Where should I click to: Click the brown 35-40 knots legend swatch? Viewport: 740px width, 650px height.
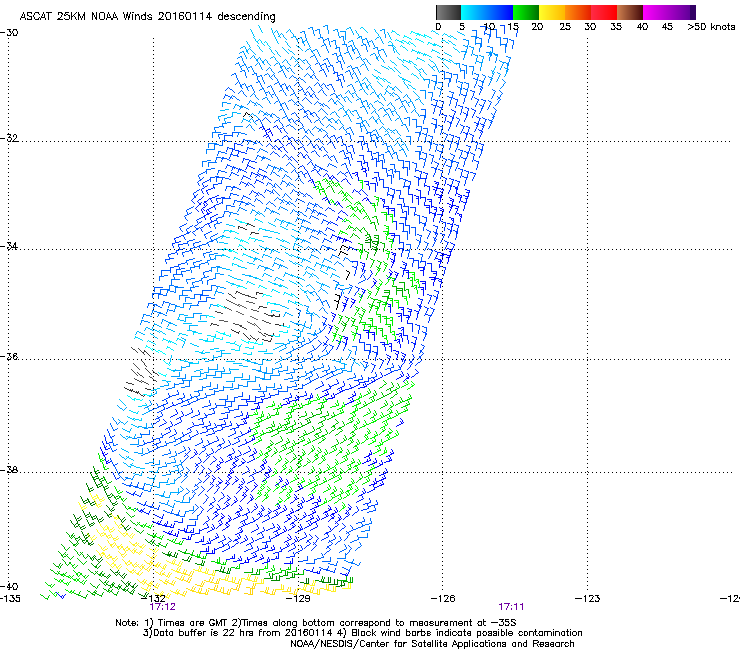[630, 12]
